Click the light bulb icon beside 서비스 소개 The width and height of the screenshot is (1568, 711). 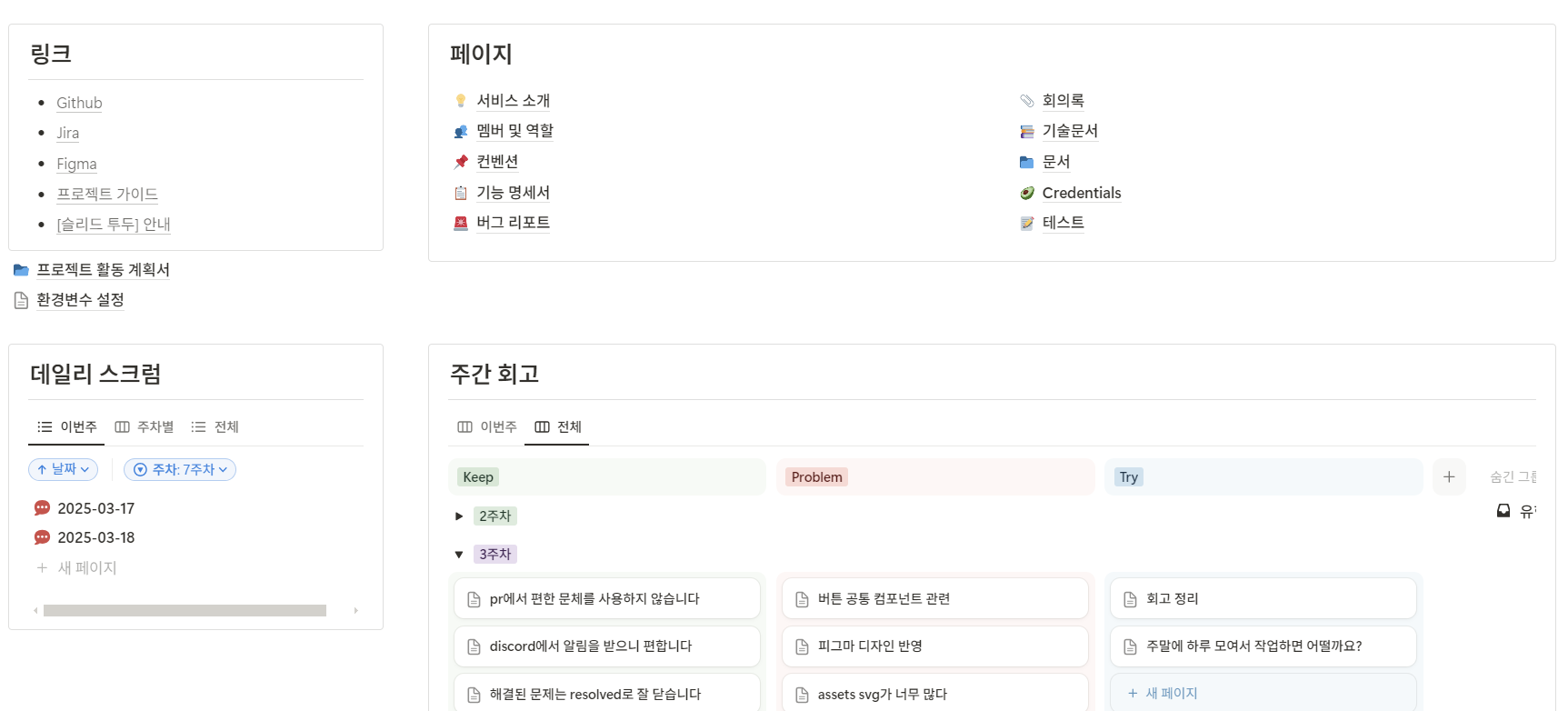(x=461, y=101)
